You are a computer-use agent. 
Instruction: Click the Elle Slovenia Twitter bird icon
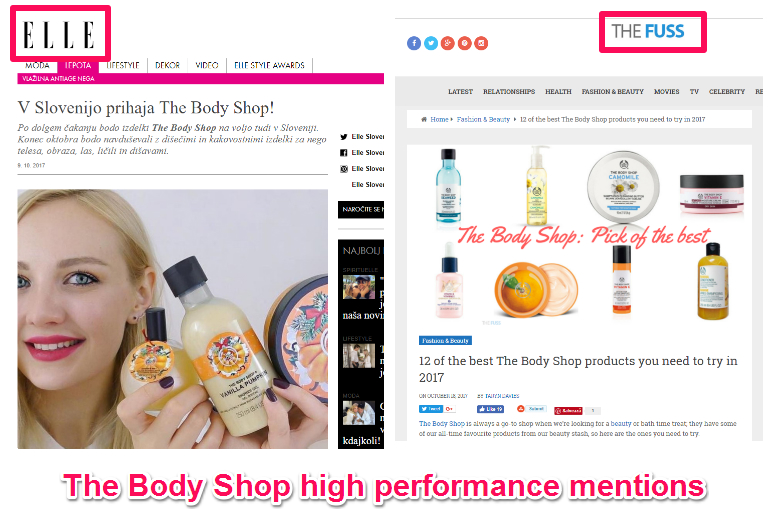point(343,137)
